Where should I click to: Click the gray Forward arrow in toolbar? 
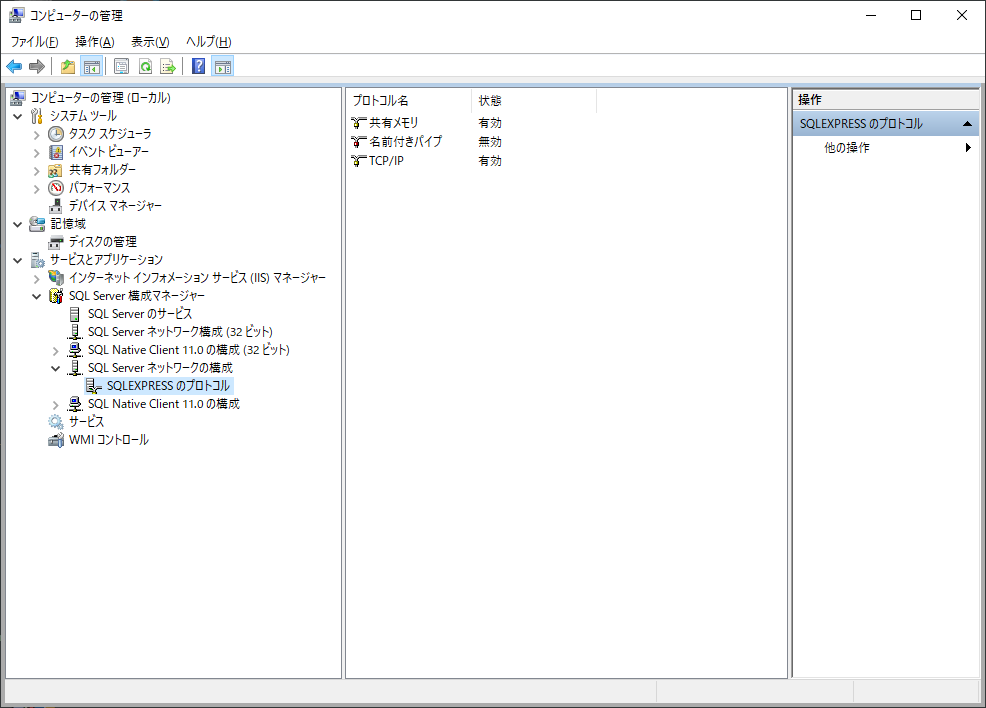[x=37, y=66]
